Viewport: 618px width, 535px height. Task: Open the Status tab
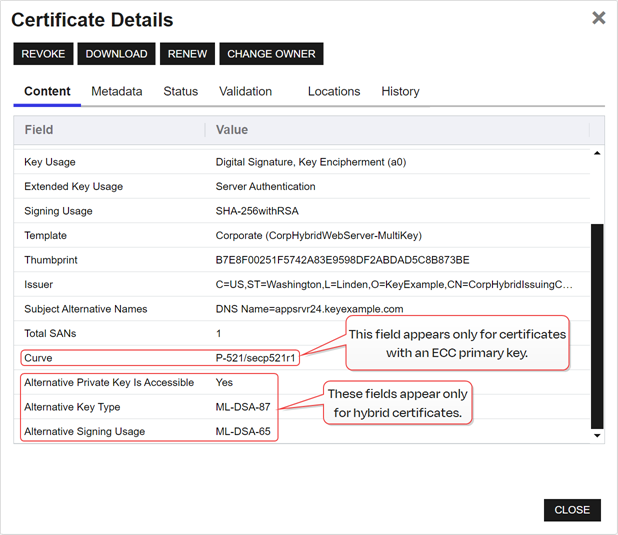[x=180, y=91]
